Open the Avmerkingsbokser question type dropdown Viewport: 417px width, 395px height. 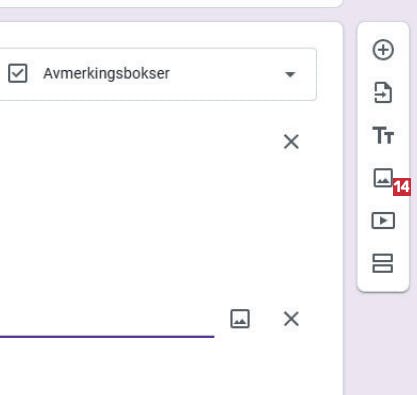(x=157, y=74)
